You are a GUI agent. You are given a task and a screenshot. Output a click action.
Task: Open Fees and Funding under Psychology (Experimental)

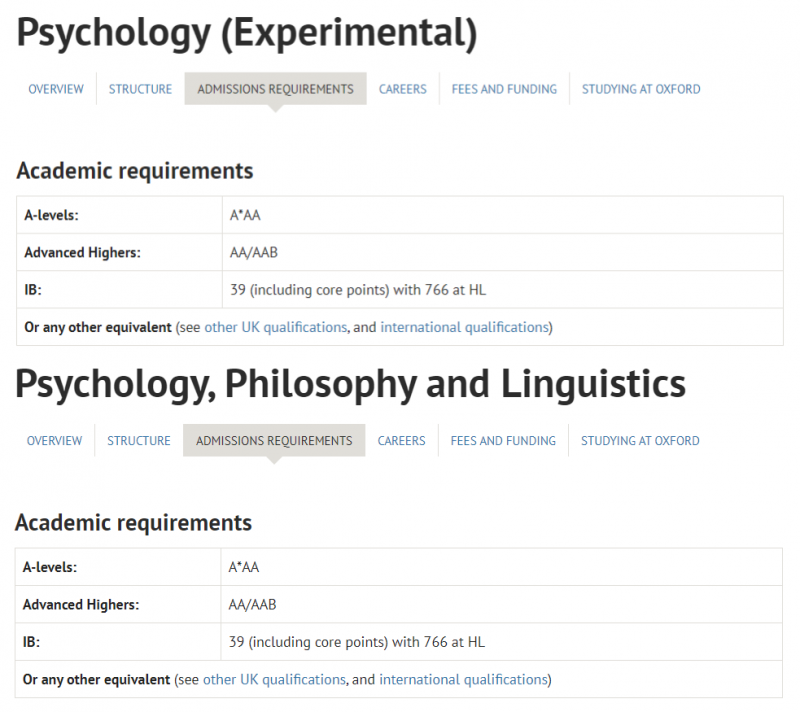point(504,89)
